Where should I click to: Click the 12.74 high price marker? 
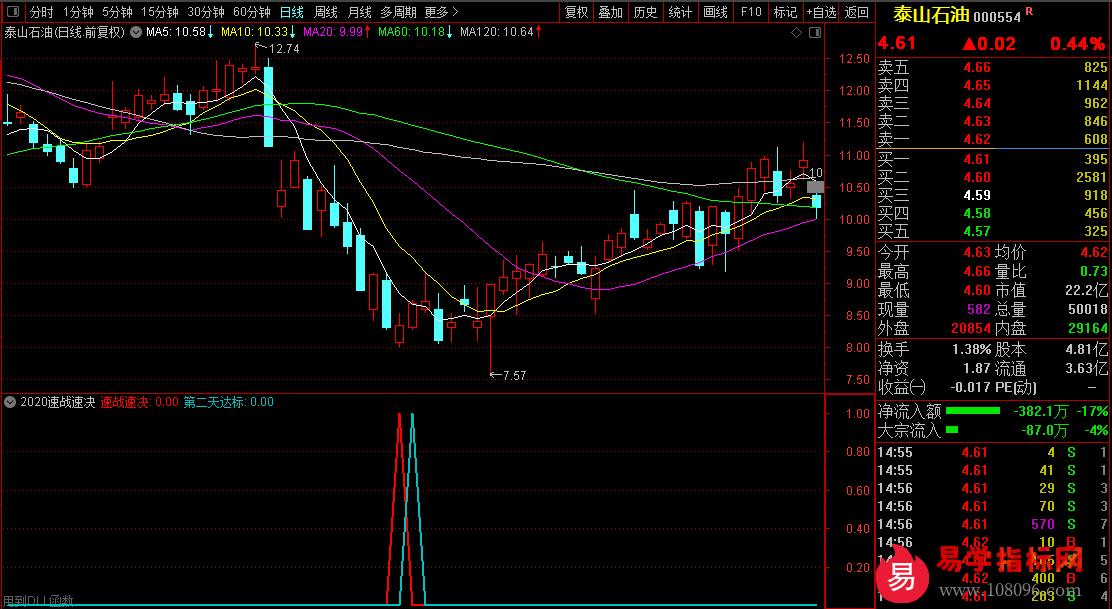click(x=284, y=48)
